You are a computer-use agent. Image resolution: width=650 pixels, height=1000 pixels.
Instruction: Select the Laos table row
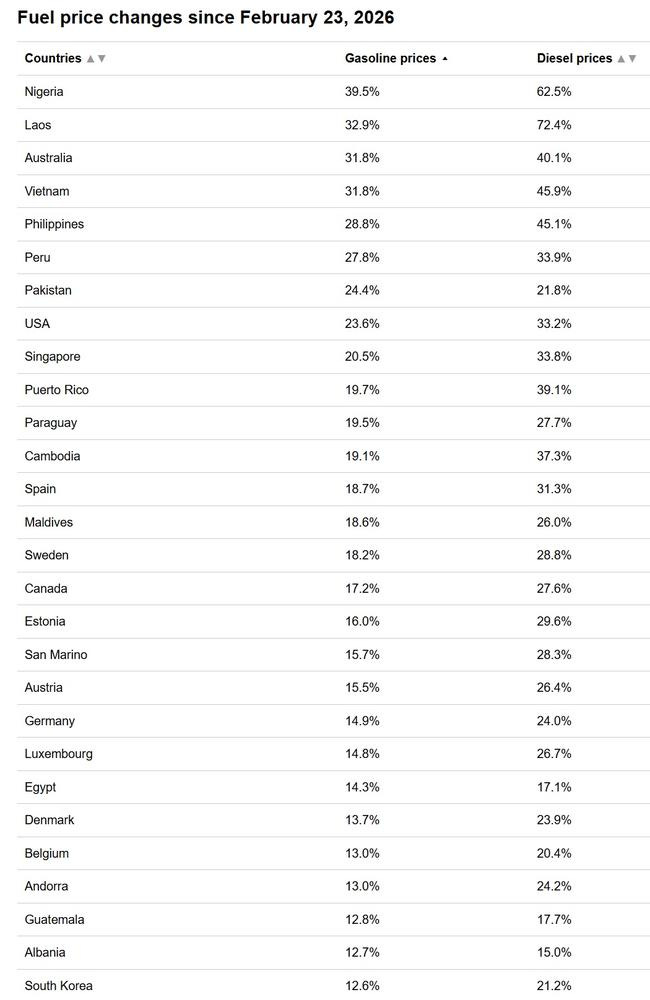(36, 124)
